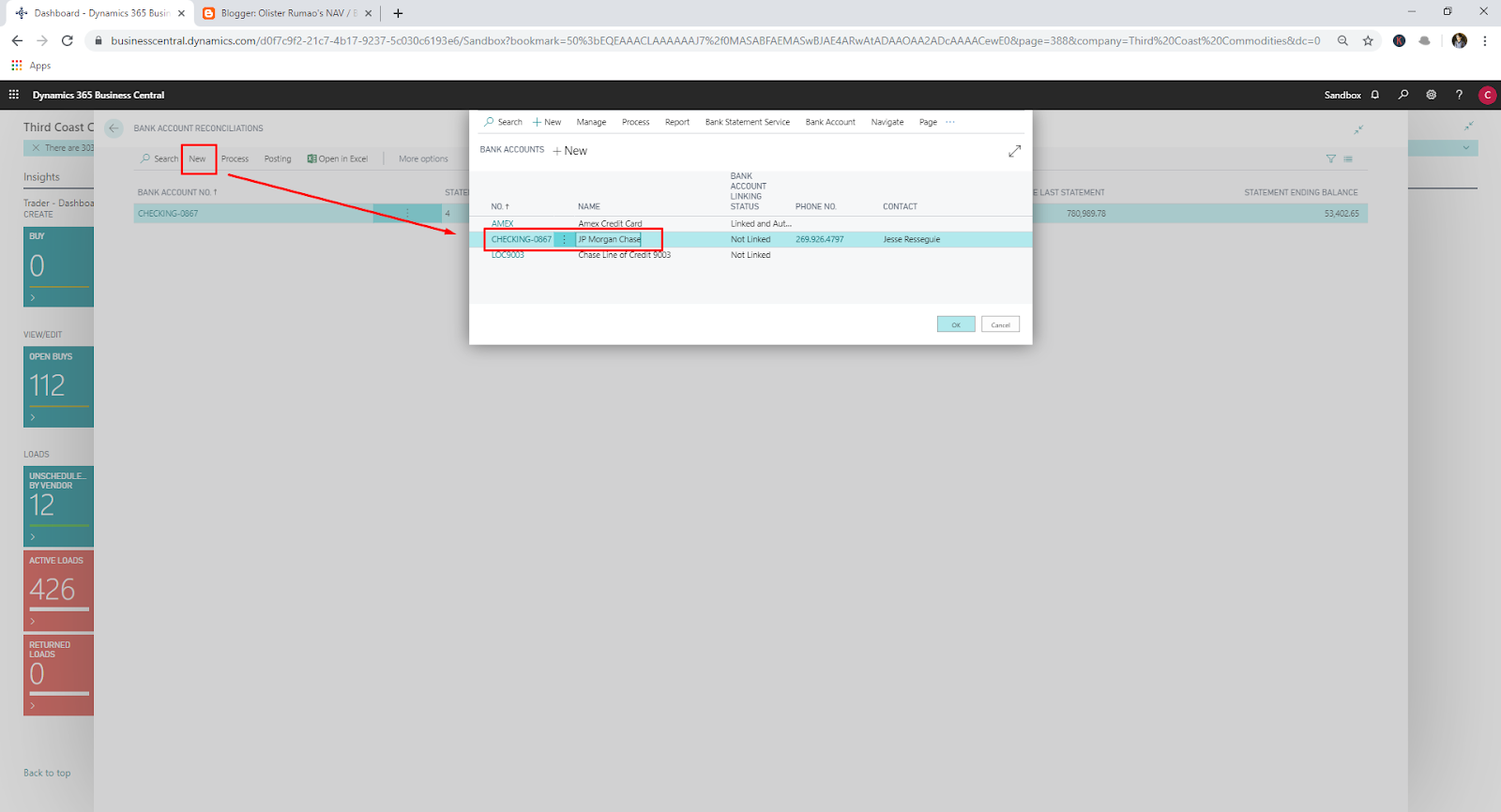Click Chase Line of Credit 9003 name
Screen dimensions: 1501x812
click(x=624, y=255)
